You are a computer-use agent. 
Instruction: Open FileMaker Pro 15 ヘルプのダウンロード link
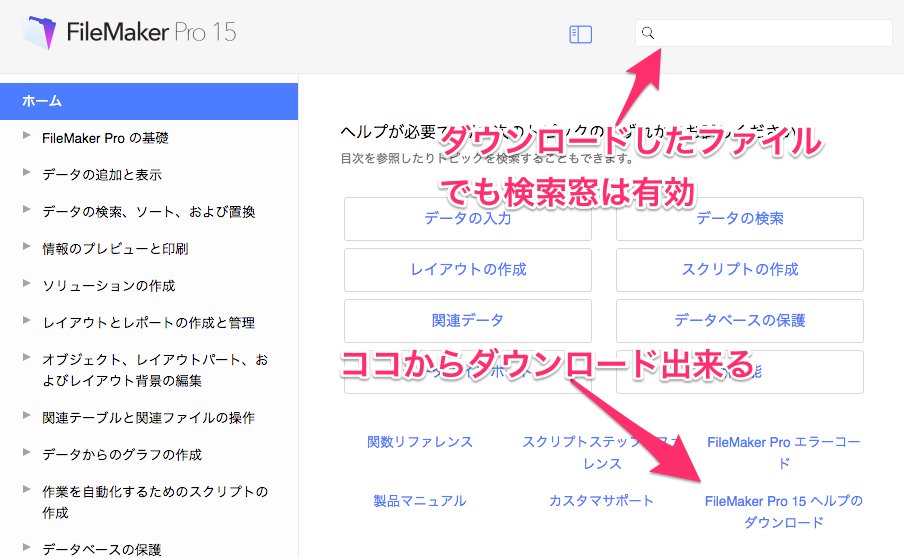click(x=784, y=512)
